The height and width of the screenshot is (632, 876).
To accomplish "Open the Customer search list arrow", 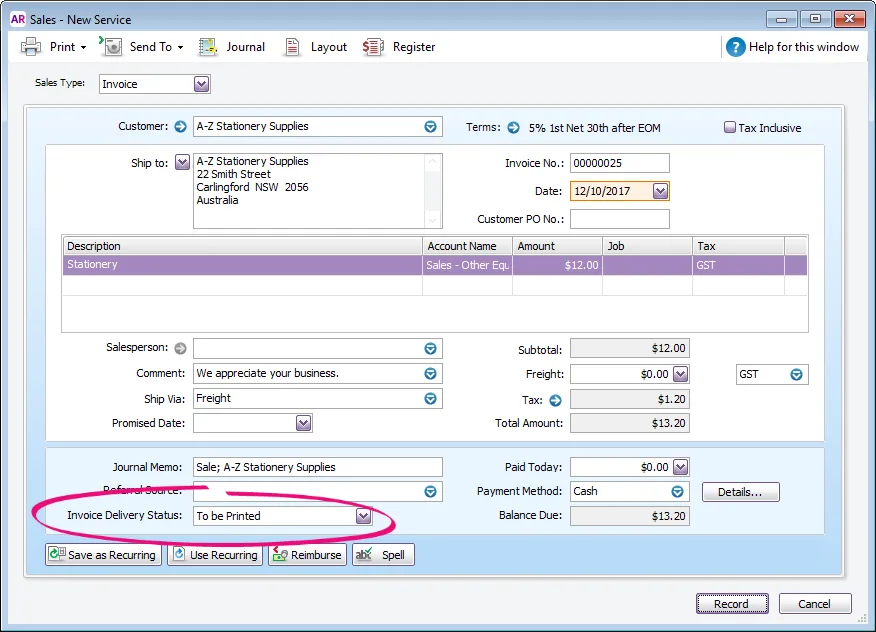I will coord(430,127).
